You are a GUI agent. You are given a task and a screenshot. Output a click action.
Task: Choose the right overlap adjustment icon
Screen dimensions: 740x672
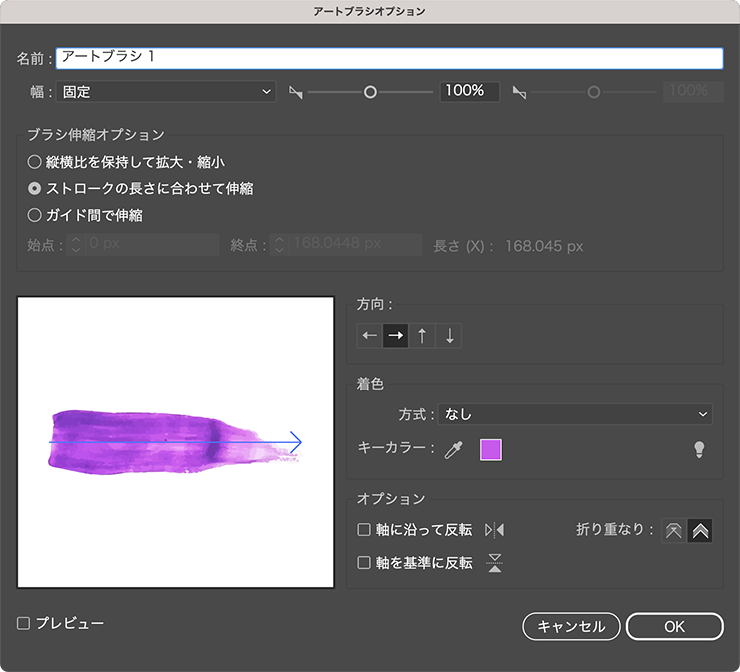point(700,531)
